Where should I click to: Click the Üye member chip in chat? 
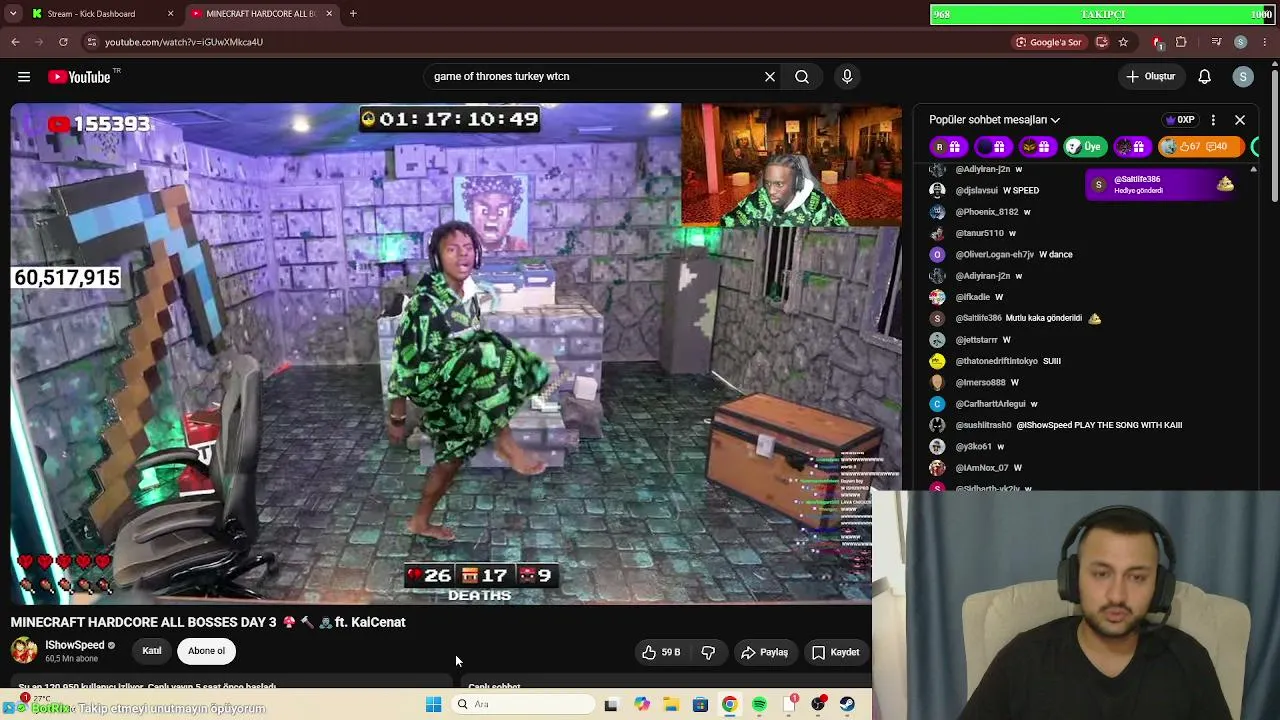point(1083,147)
